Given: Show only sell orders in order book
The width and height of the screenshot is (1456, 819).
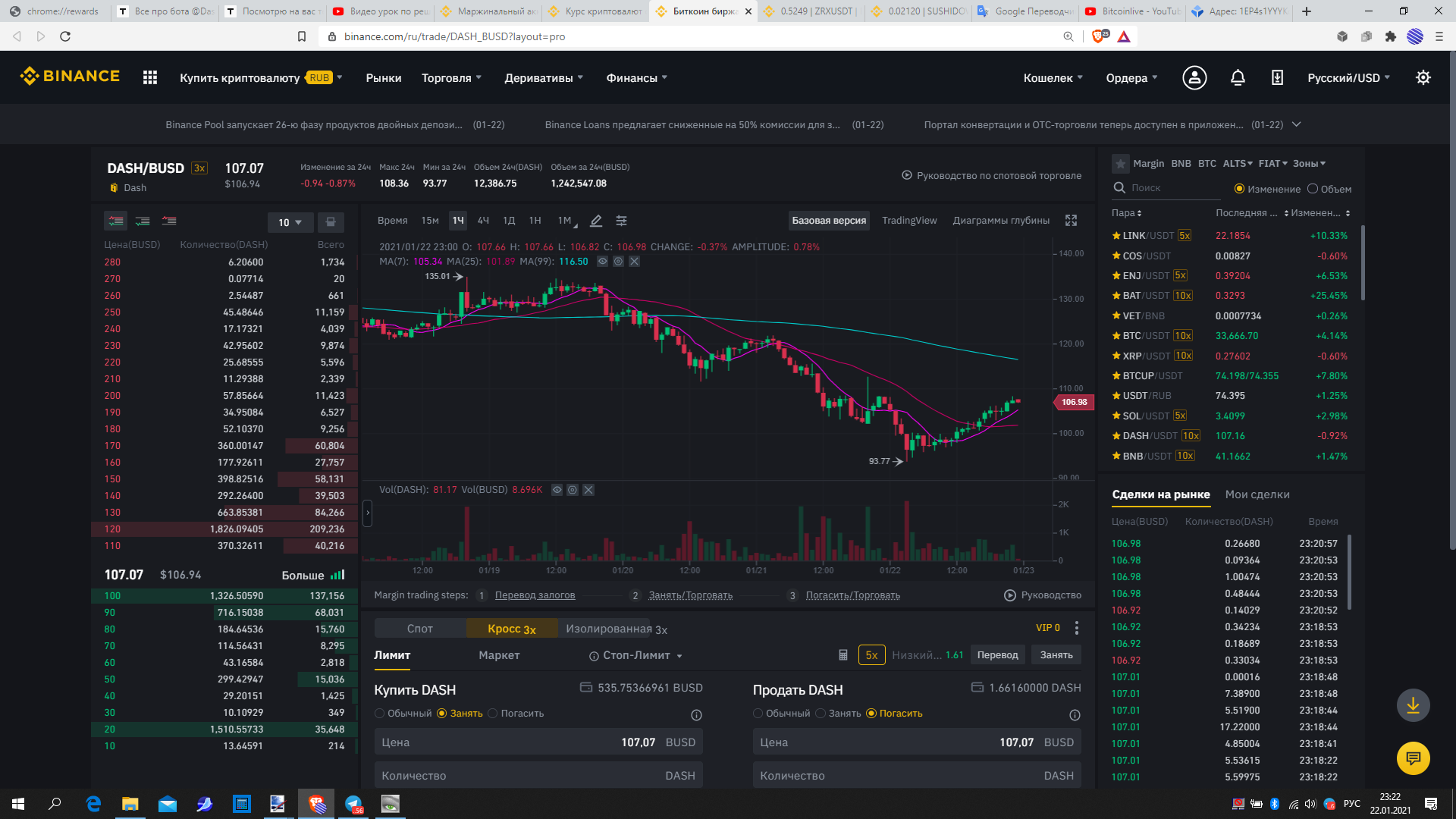Looking at the screenshot, I should pos(169,221).
